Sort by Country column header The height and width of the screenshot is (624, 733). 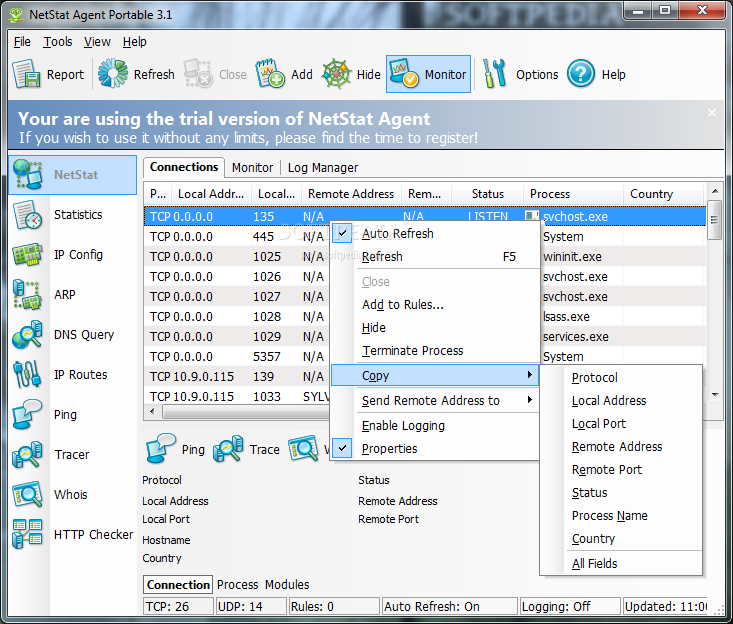pos(663,194)
